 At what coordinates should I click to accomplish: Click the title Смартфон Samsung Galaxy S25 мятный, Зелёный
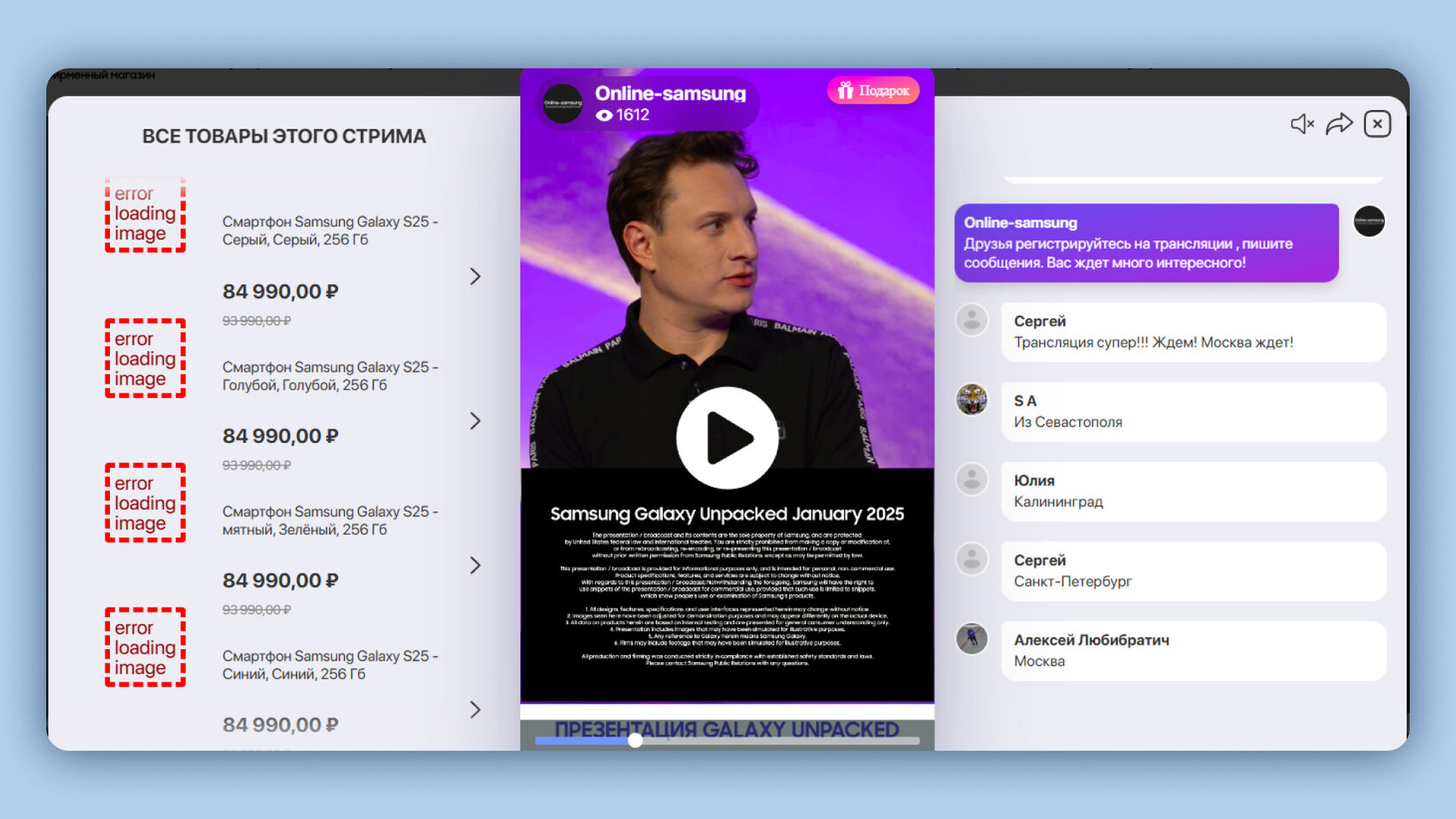pos(330,521)
